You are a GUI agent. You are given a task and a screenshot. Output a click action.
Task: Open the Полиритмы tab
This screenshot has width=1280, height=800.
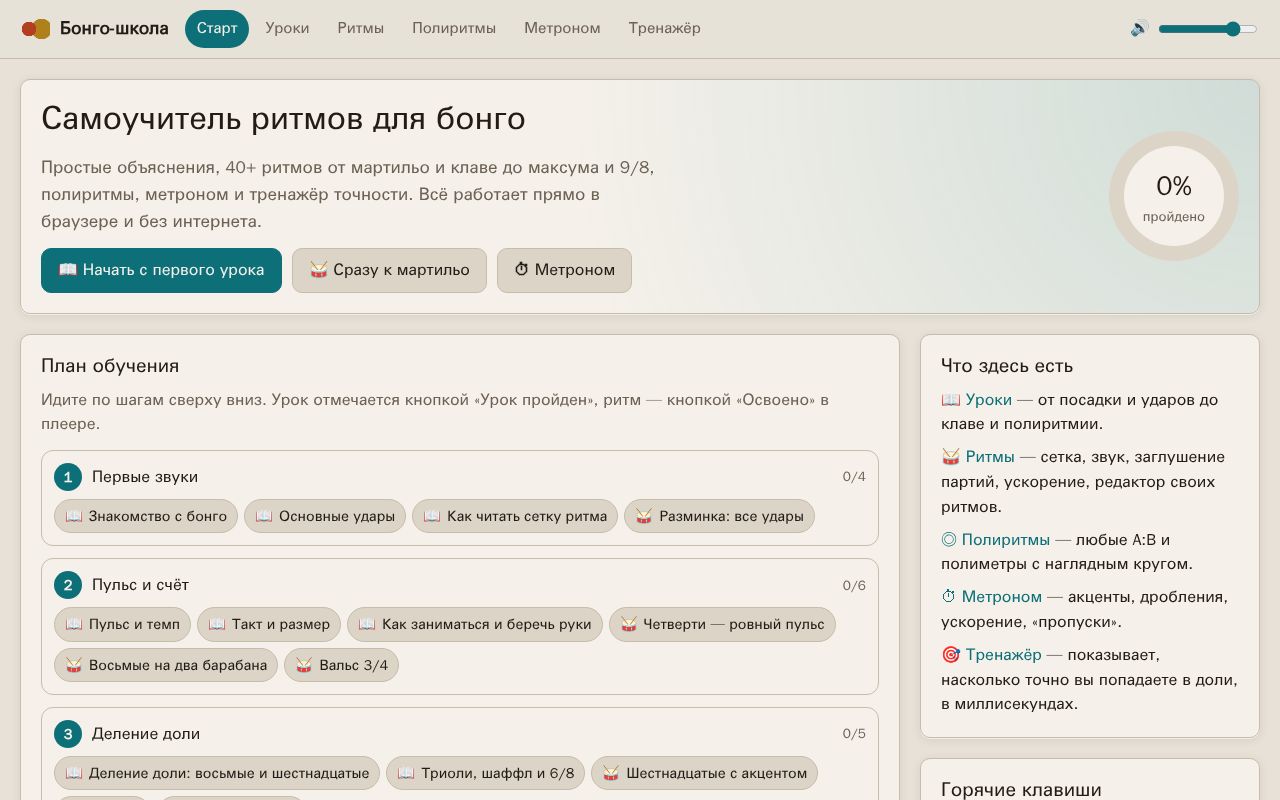(454, 28)
